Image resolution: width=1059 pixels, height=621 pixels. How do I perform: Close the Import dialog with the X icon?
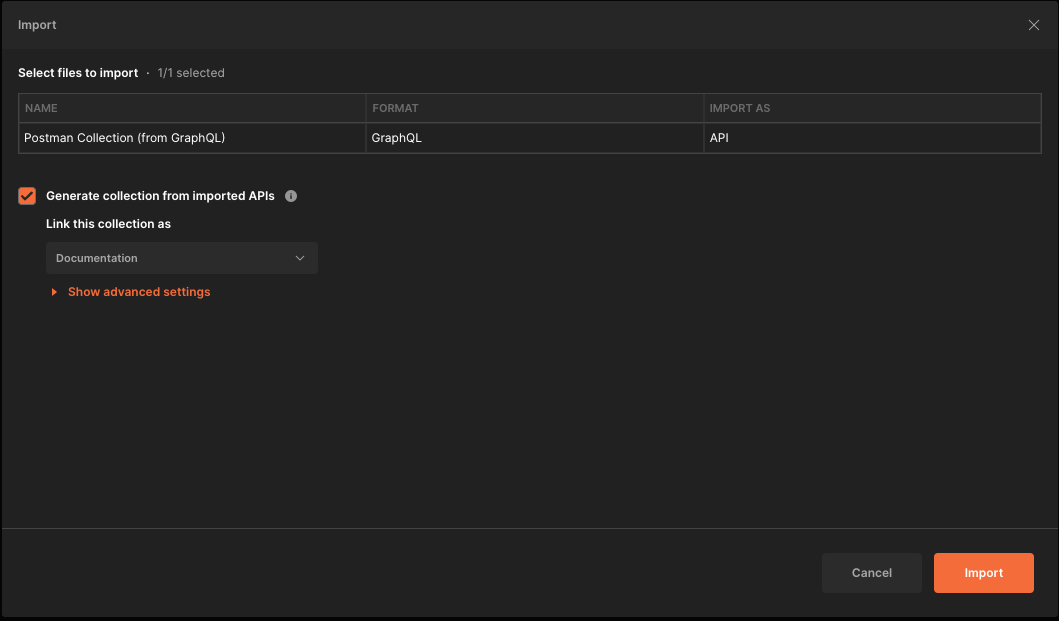click(1033, 25)
